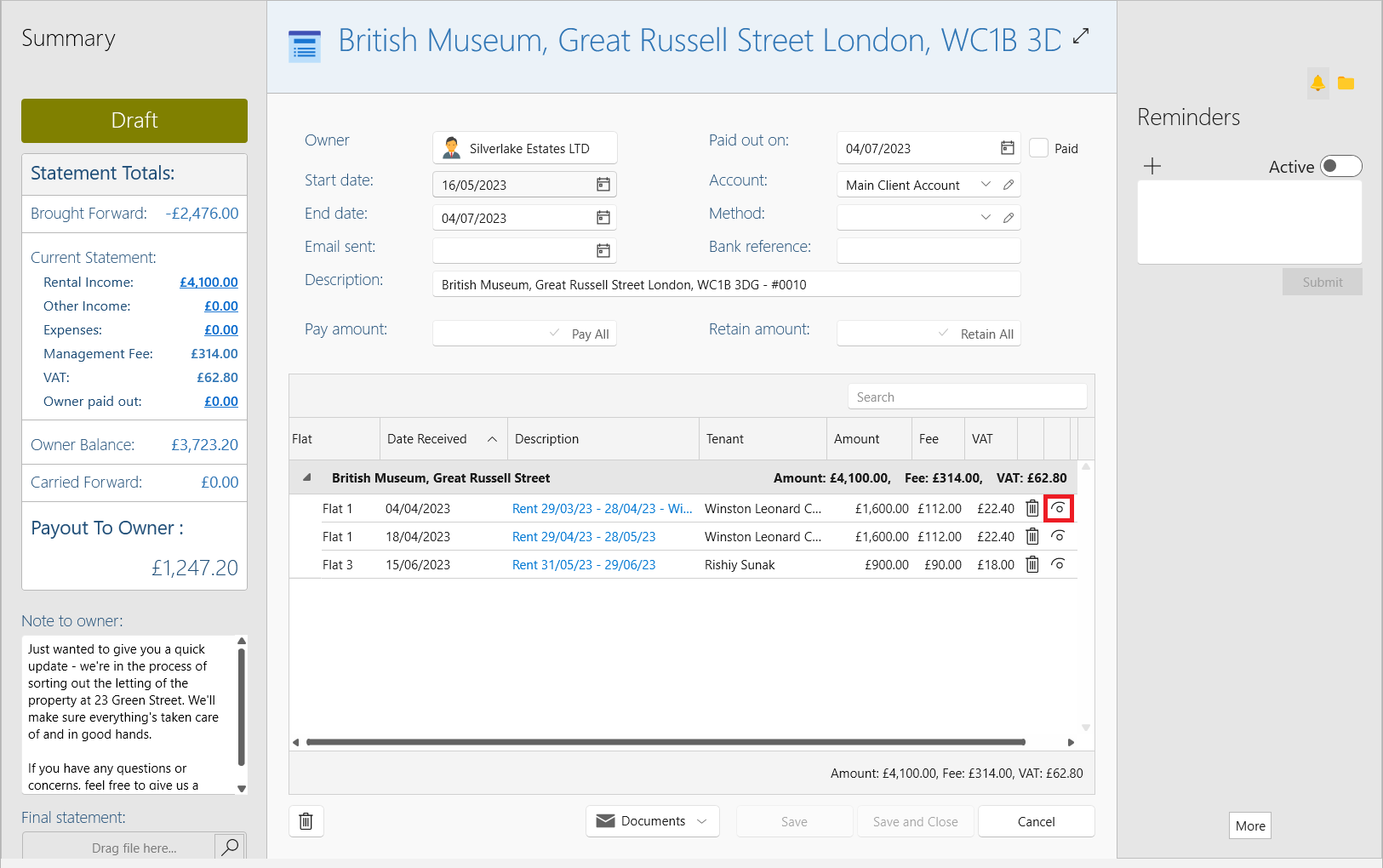Edit the Account with the pencil icon
The width and height of the screenshot is (1383, 868).
click(1009, 185)
